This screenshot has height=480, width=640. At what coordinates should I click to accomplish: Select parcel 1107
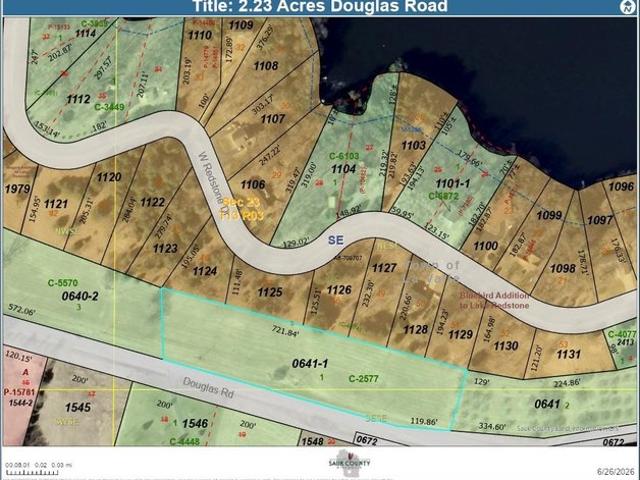(273, 119)
